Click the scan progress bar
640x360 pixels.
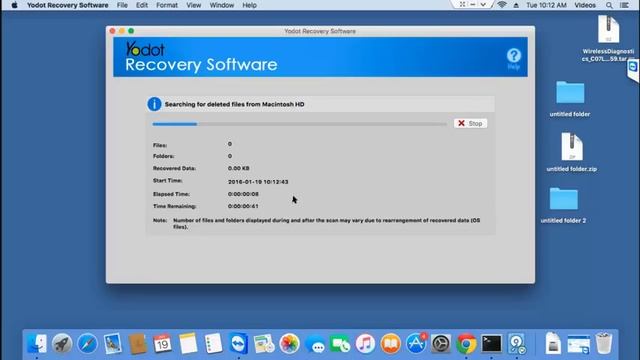[x=300, y=124]
